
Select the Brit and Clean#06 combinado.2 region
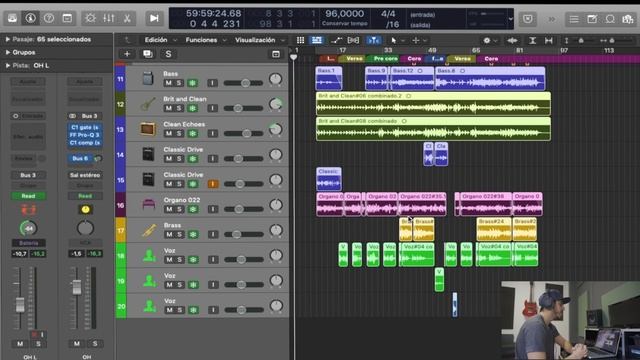pyautogui.click(x=433, y=104)
